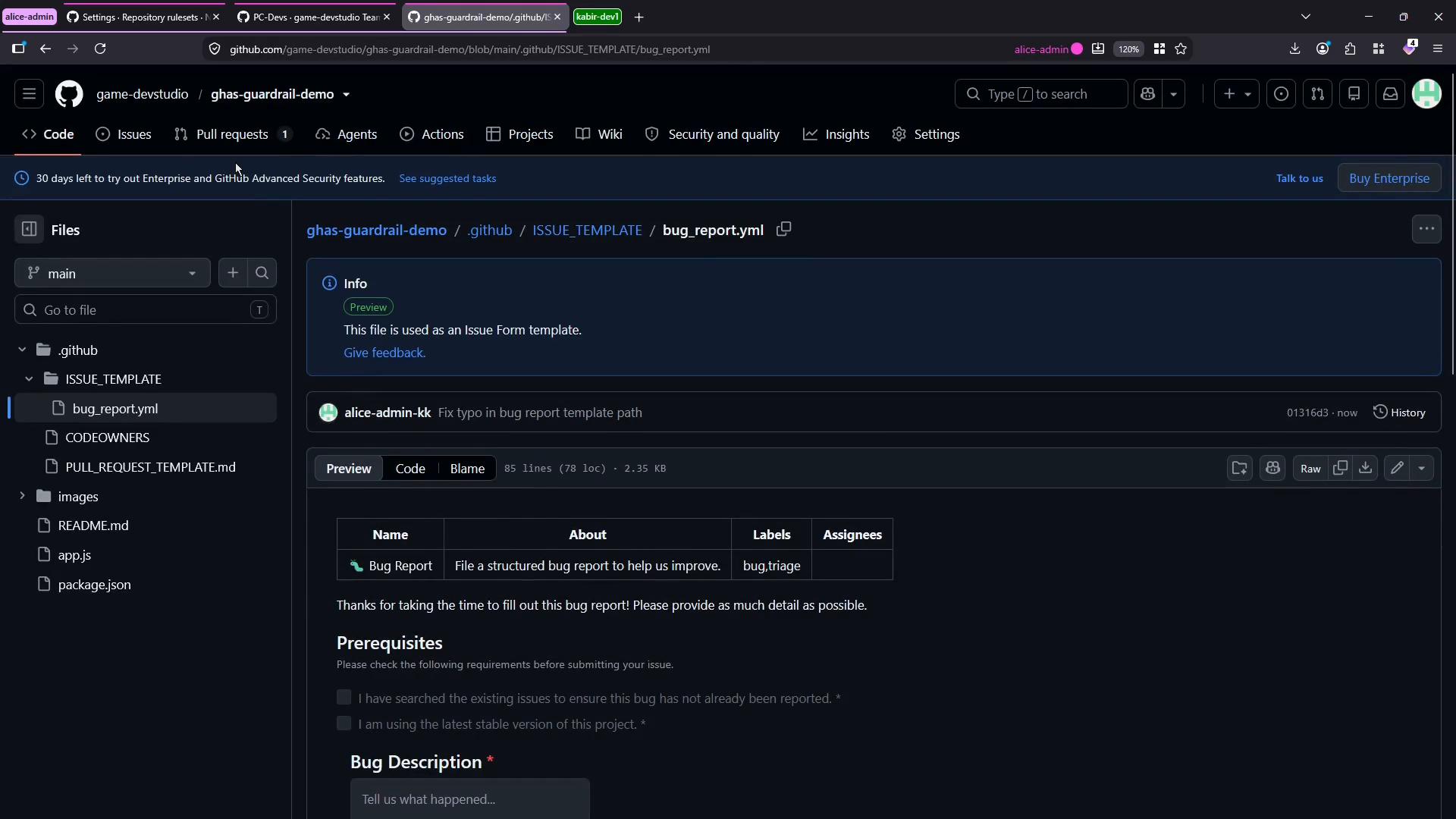Open the main branch selector dropdown
Image resolution: width=1456 pixels, height=819 pixels.
[x=112, y=273]
